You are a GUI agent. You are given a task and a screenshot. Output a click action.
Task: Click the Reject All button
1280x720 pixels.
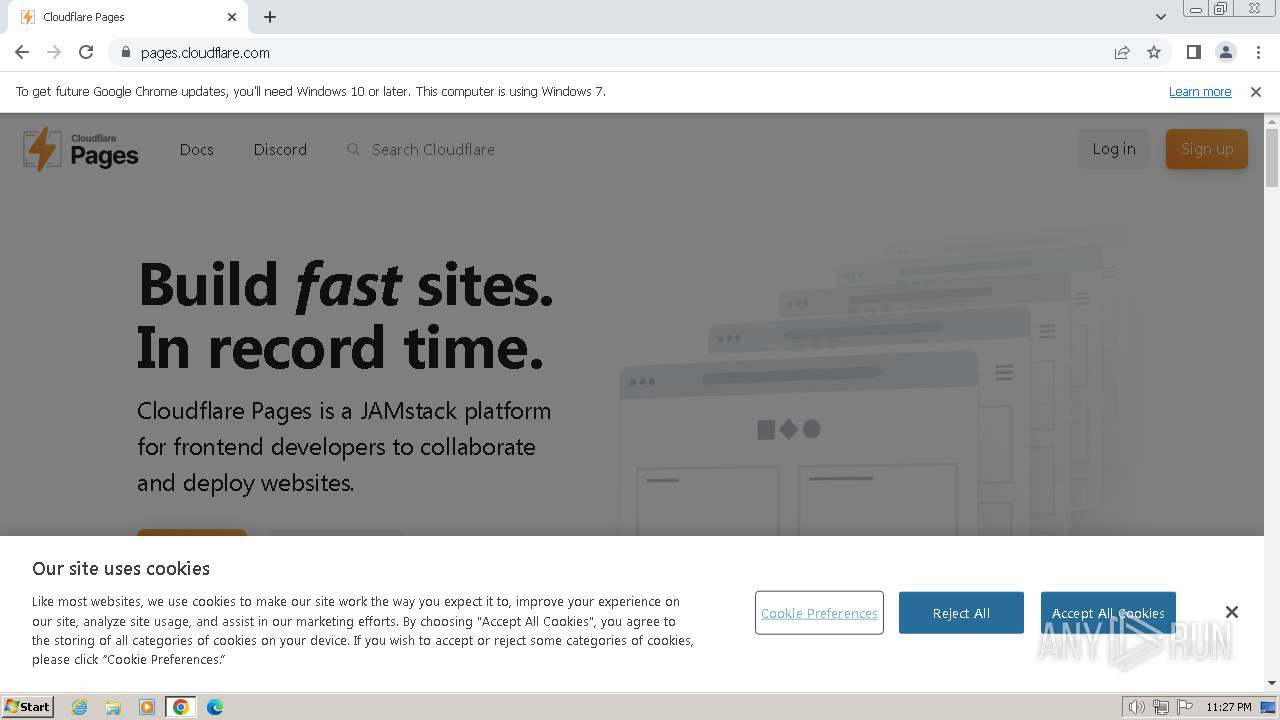click(x=961, y=613)
